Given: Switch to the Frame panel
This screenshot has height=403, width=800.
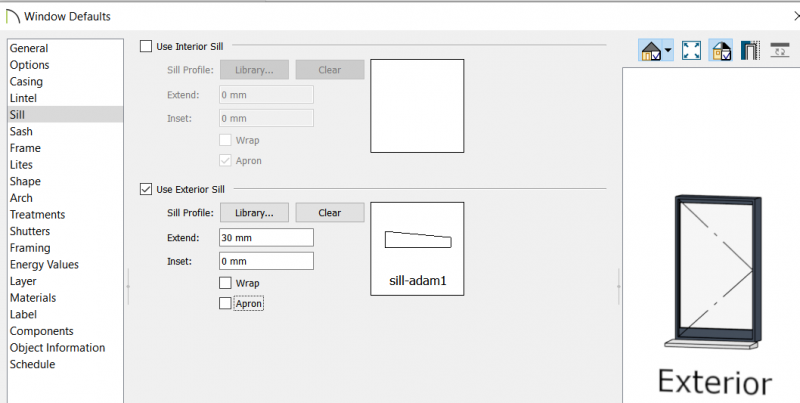Looking at the screenshot, I should (x=25, y=148).
